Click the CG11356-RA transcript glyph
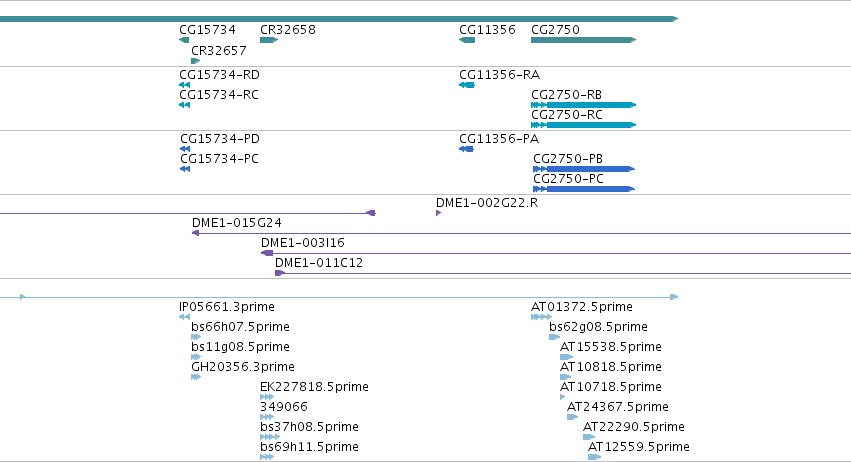The width and height of the screenshot is (851, 462). (x=467, y=85)
